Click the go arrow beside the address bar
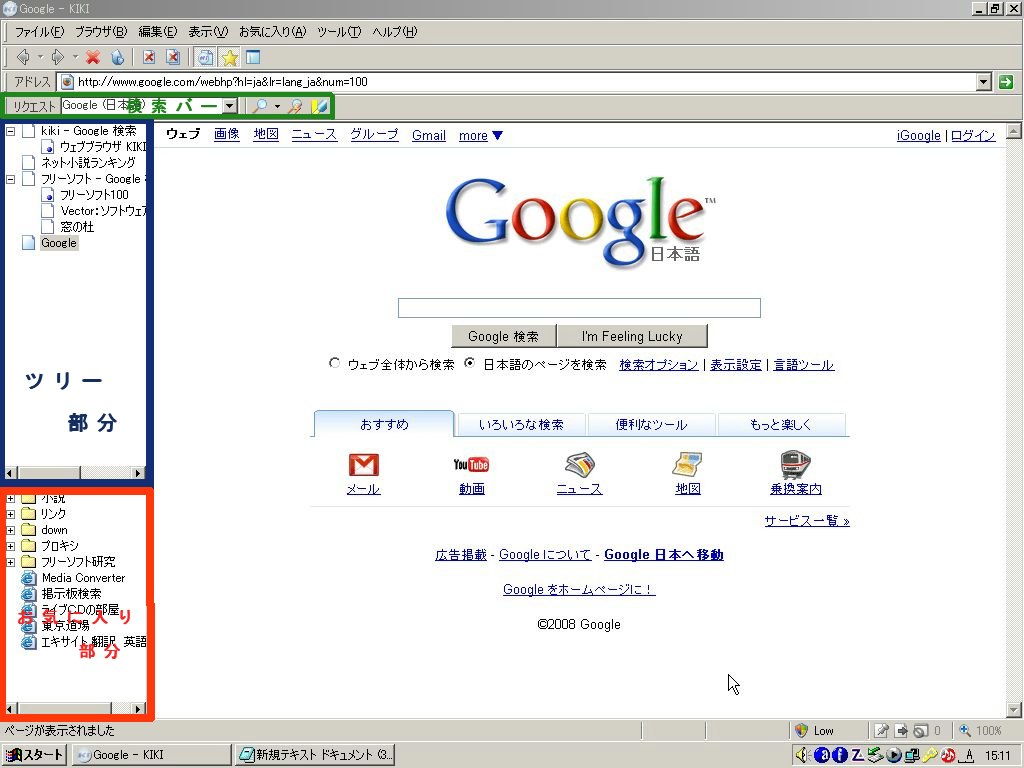 coord(1006,82)
